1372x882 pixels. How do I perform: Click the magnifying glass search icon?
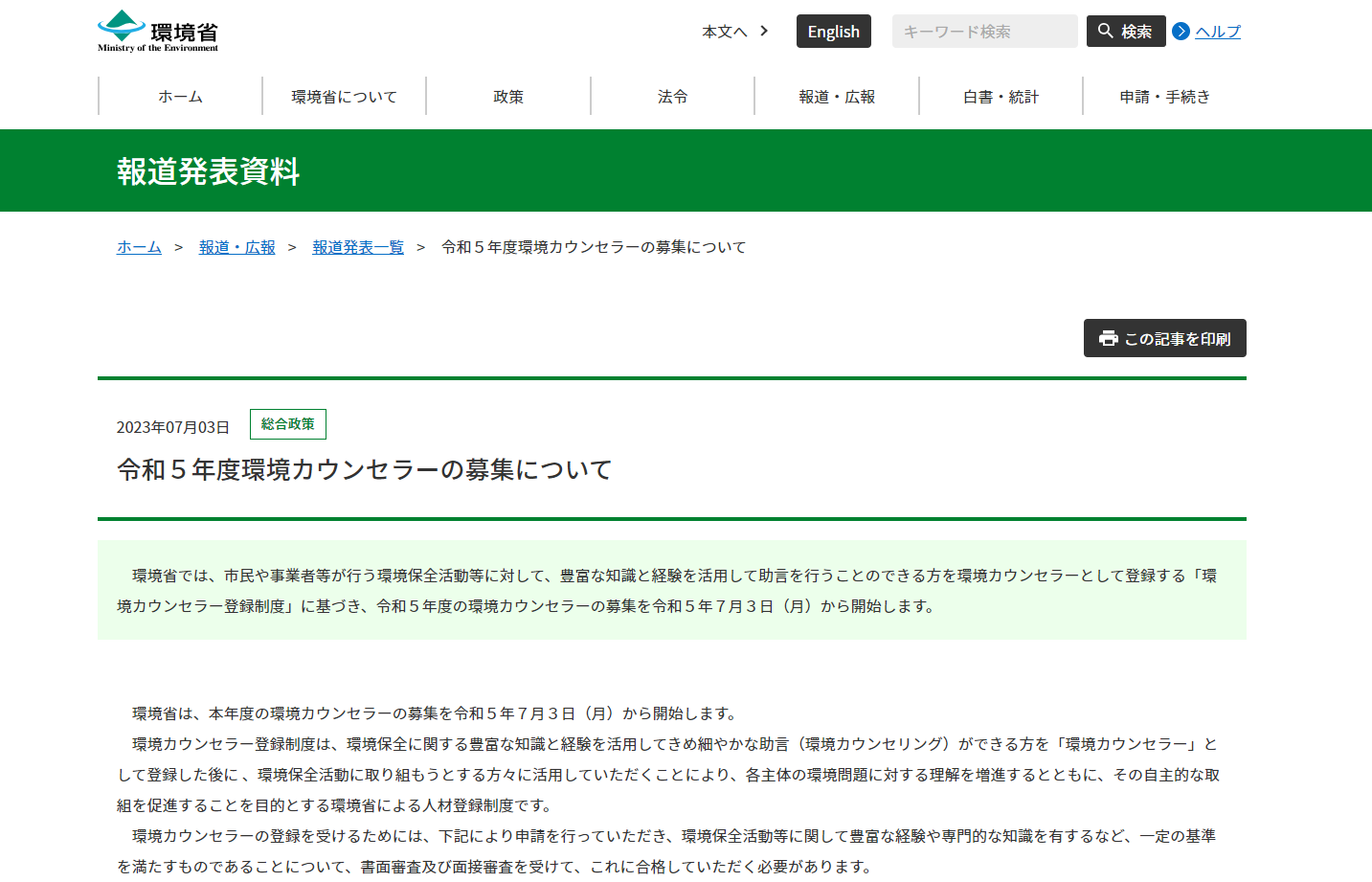(1105, 32)
